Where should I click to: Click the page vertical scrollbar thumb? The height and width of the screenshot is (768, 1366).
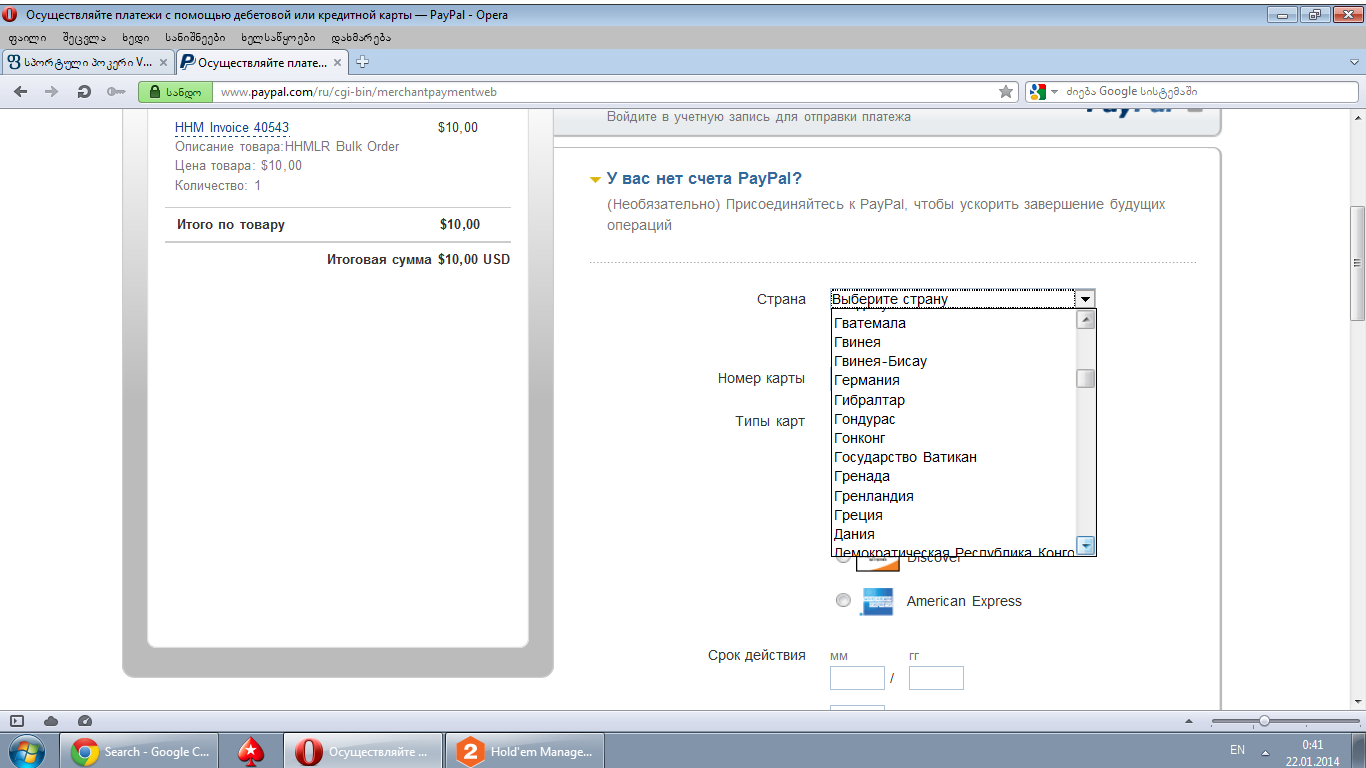(1357, 263)
